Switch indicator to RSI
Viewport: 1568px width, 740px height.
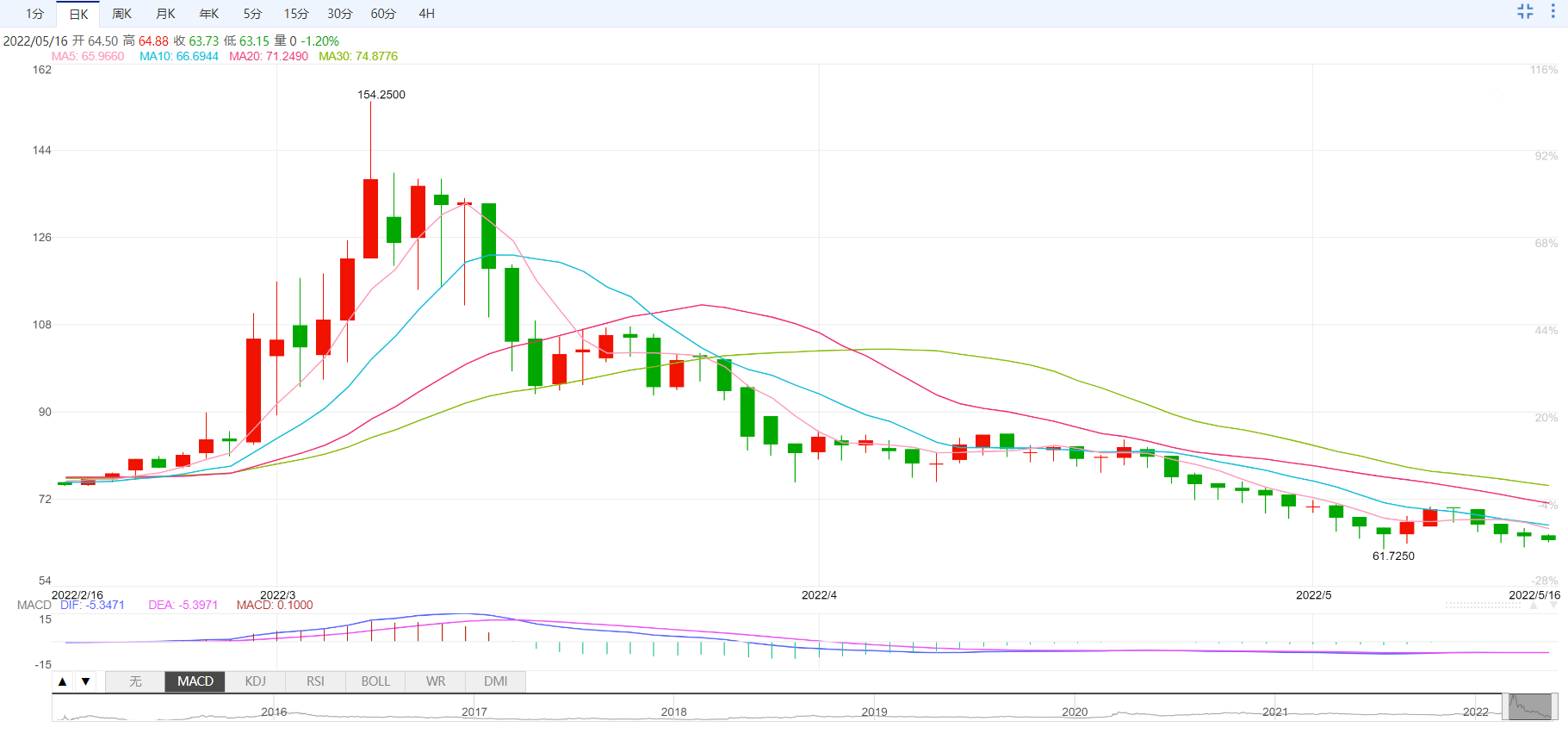coord(315,681)
